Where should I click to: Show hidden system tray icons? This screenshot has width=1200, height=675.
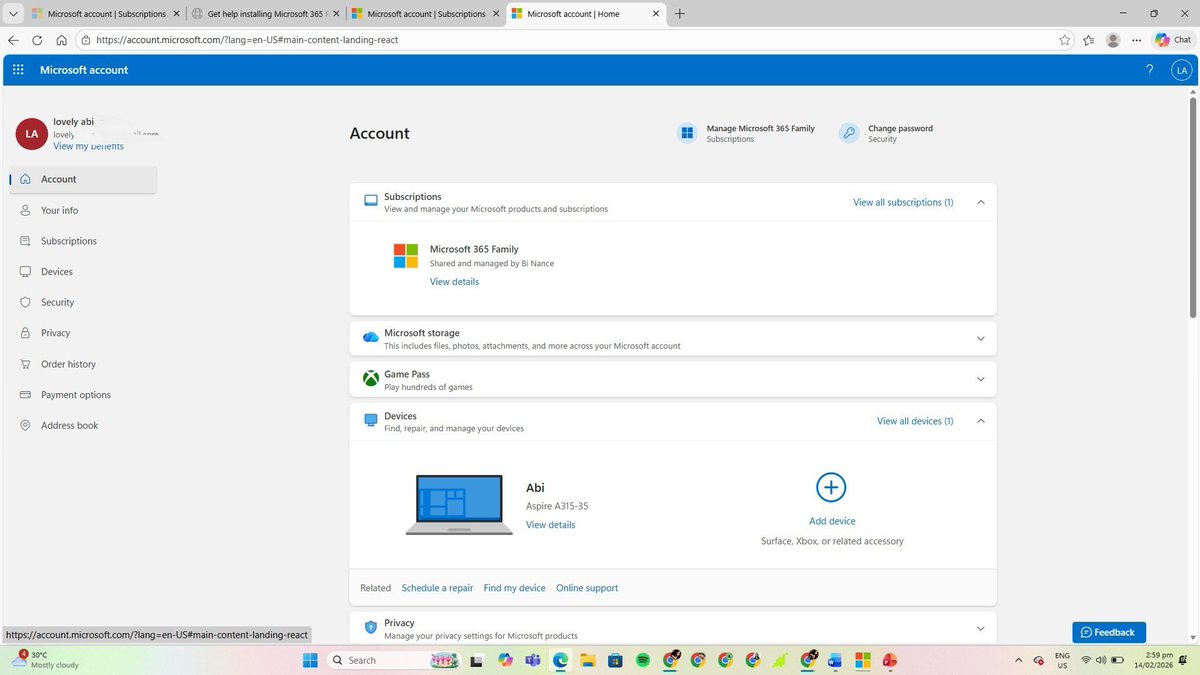point(1018,660)
